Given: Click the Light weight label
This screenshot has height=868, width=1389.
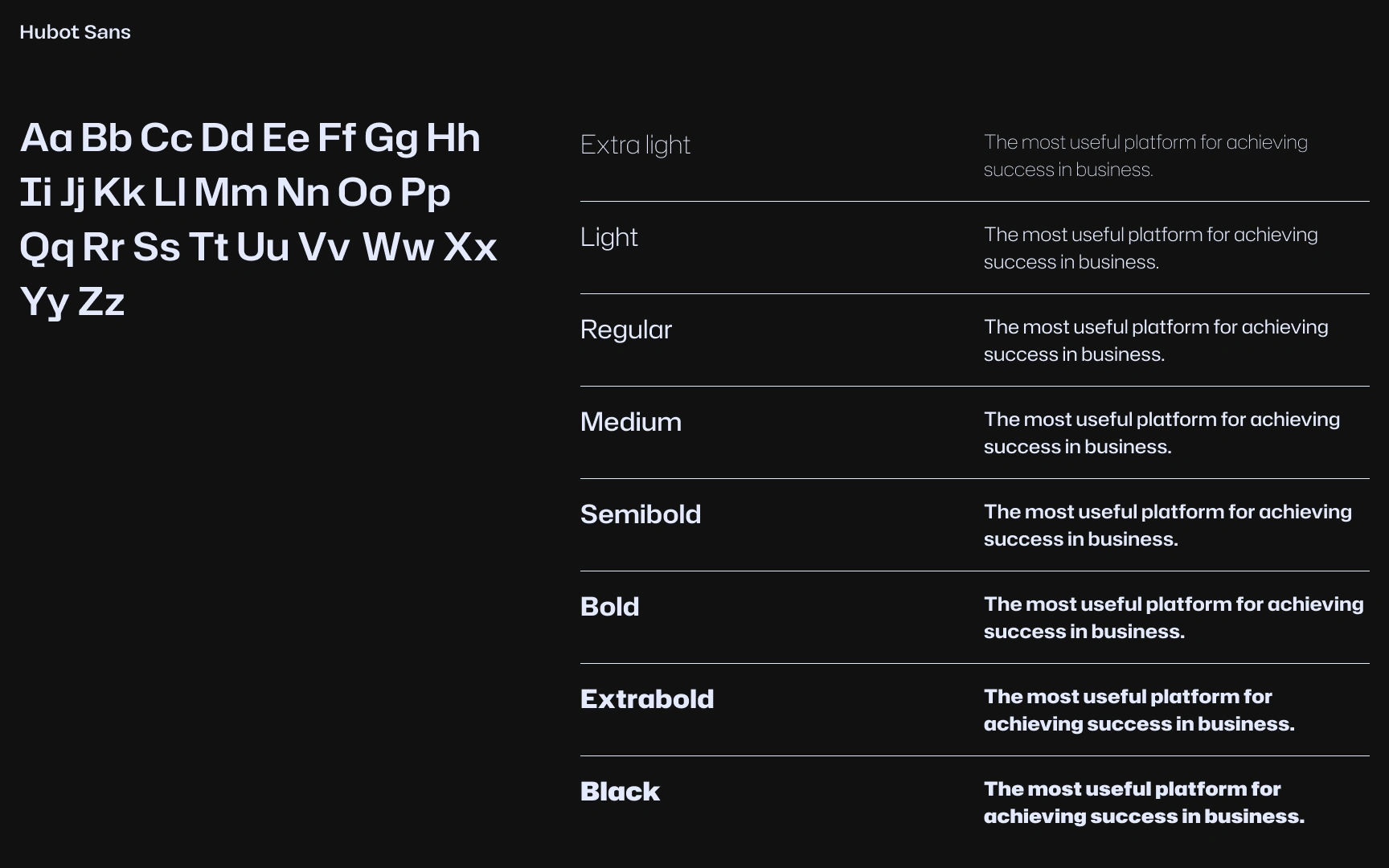Looking at the screenshot, I should (x=608, y=237).
